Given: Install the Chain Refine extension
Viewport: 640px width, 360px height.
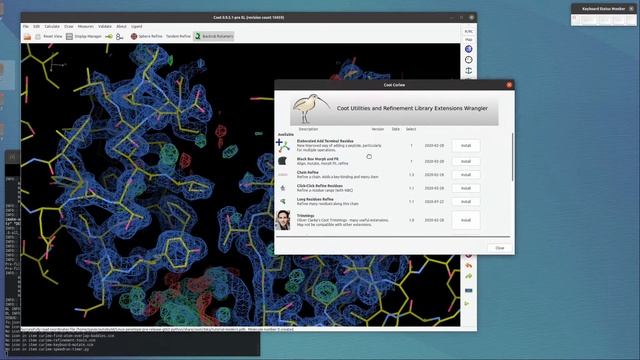Looking at the screenshot, I should click(466, 175).
